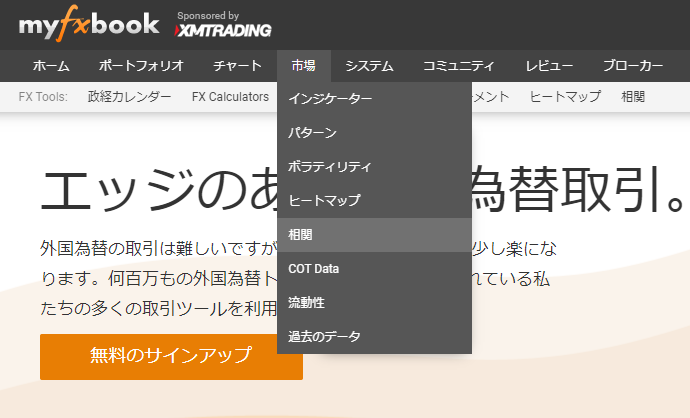Choose ボラティリティ from the dropdown

[329, 166]
